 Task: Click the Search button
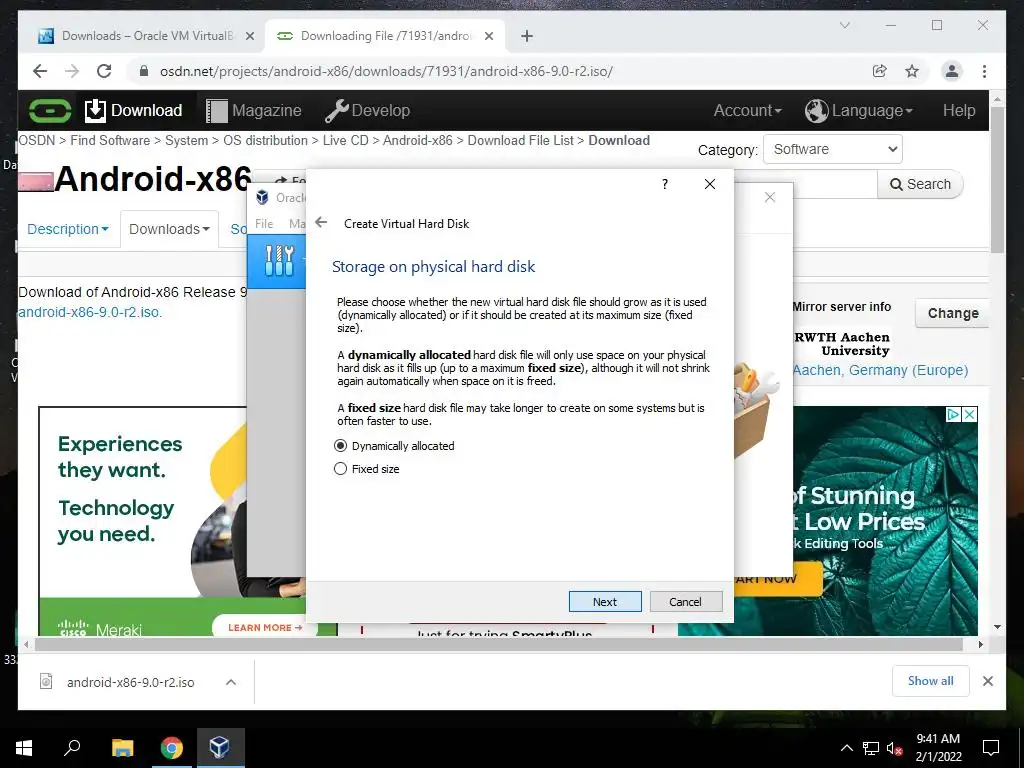920,184
